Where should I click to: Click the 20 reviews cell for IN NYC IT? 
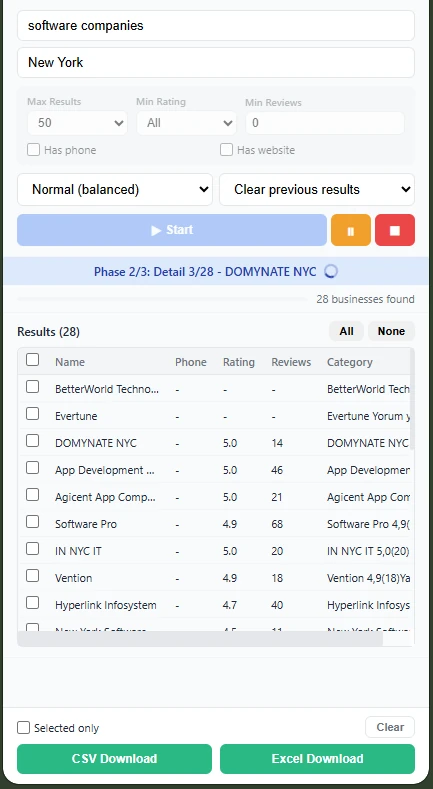click(x=277, y=551)
